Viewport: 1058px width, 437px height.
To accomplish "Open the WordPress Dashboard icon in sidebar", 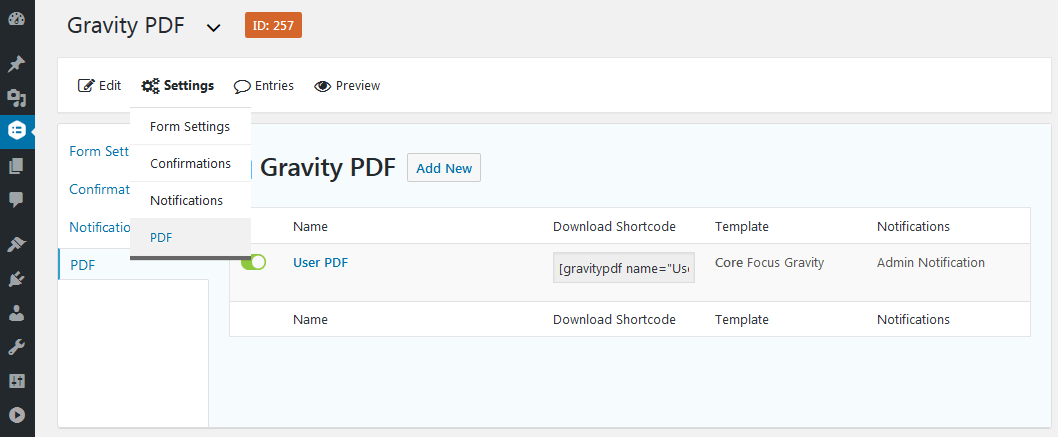I will click(16, 20).
